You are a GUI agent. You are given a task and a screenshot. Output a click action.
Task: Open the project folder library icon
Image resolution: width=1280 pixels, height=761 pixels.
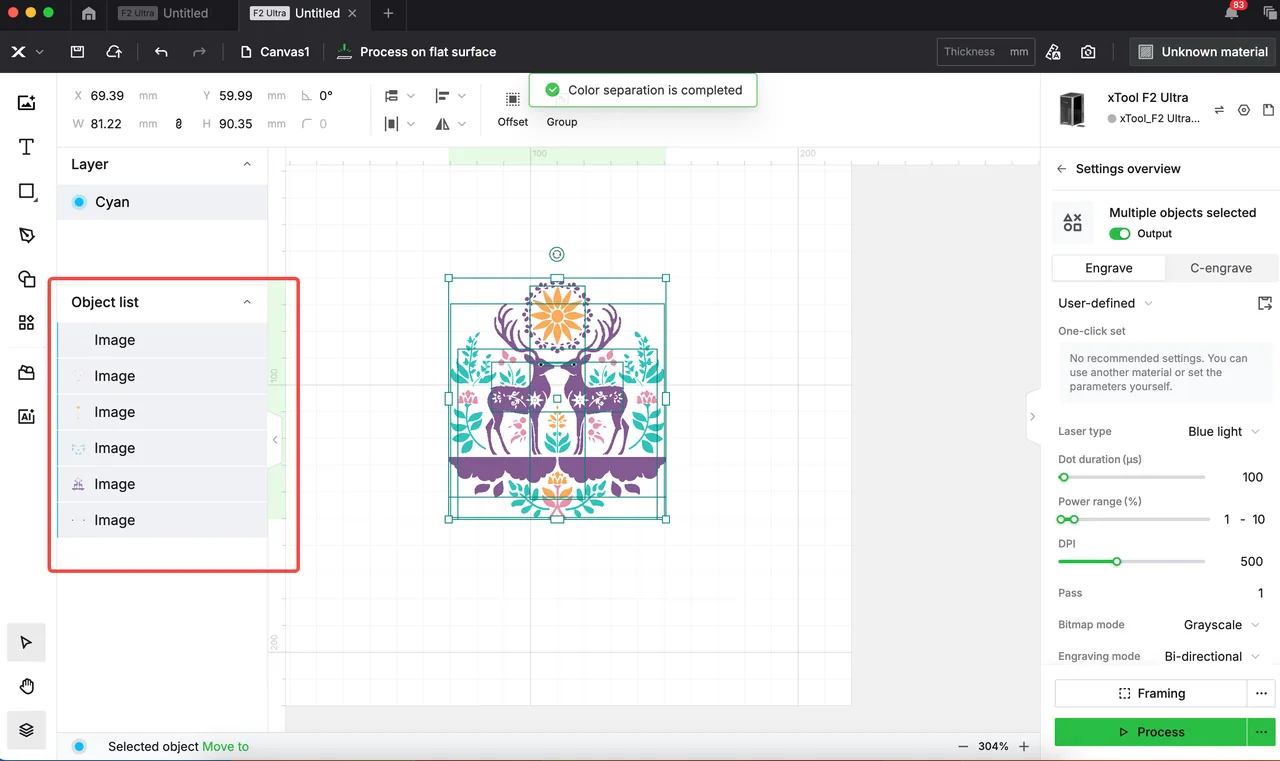[x=26, y=373]
